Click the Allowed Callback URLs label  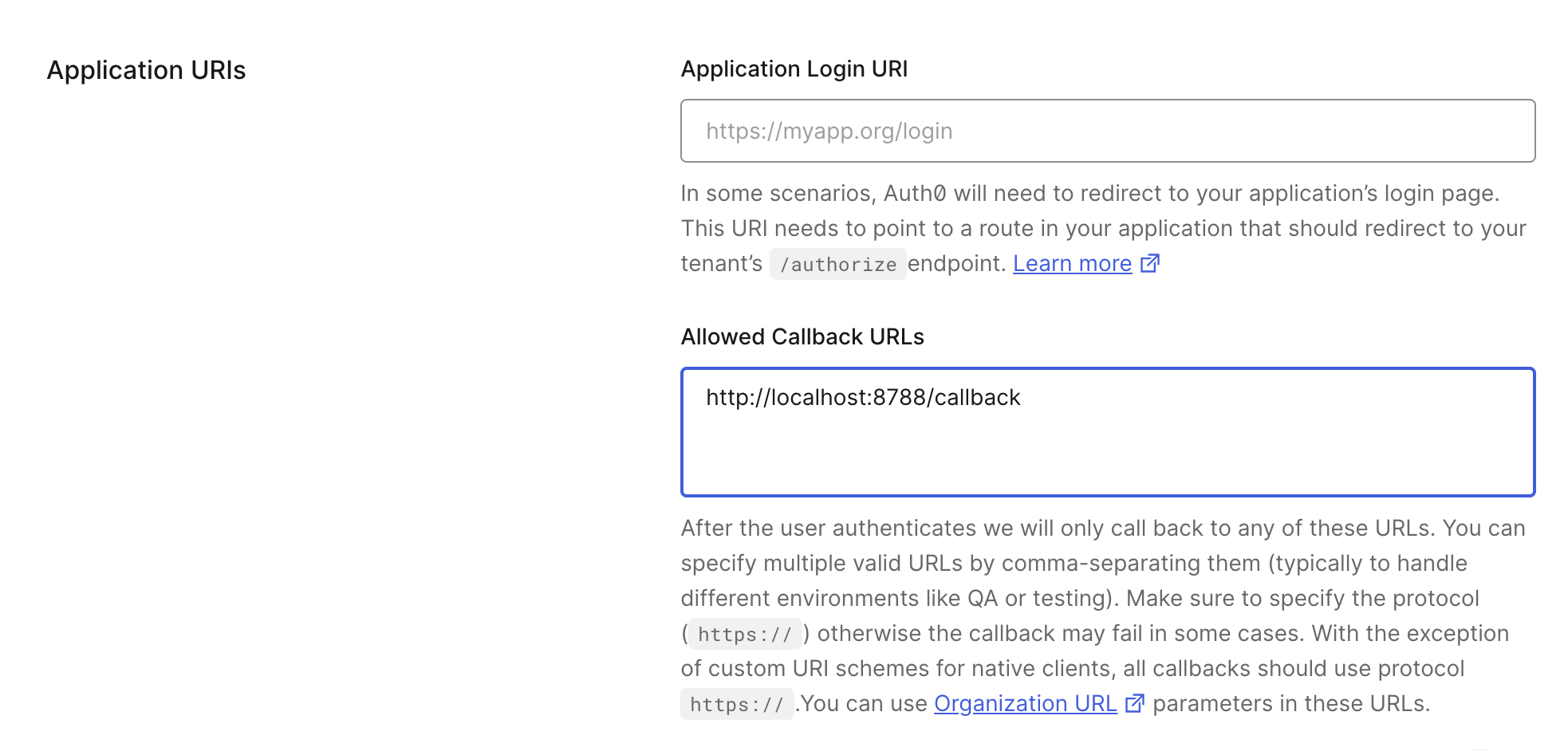[x=802, y=337]
